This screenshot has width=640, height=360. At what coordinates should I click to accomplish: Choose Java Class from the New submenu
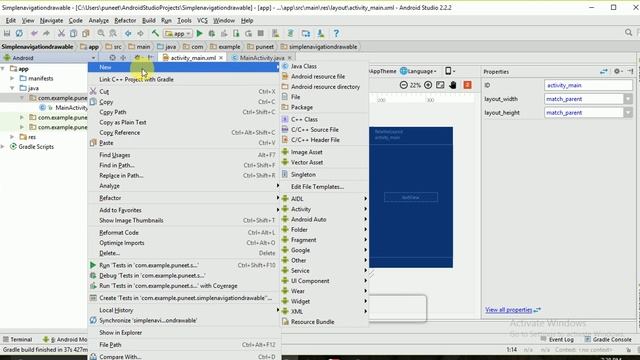click(325, 66)
